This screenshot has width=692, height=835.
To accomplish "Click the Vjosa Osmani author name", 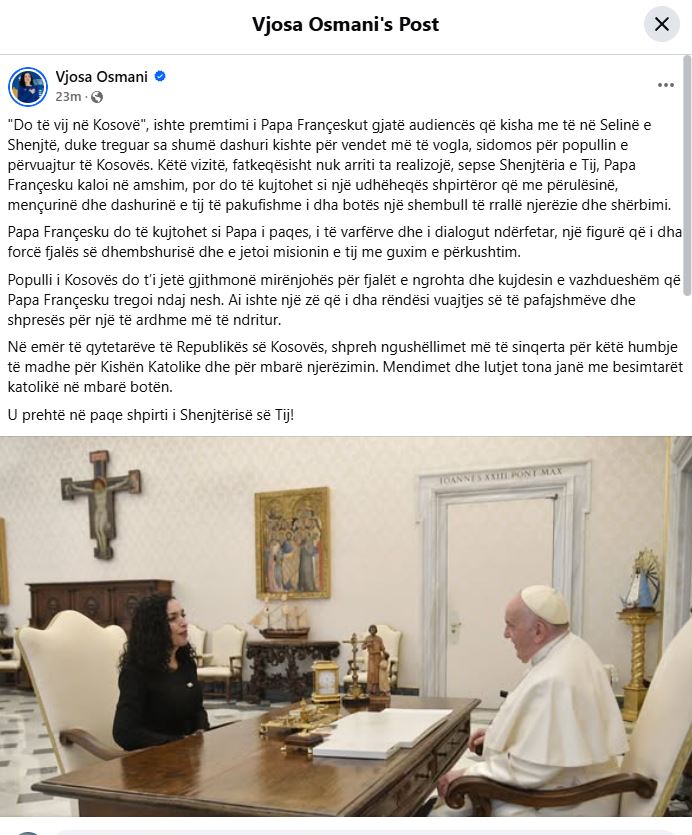I will (101, 77).
